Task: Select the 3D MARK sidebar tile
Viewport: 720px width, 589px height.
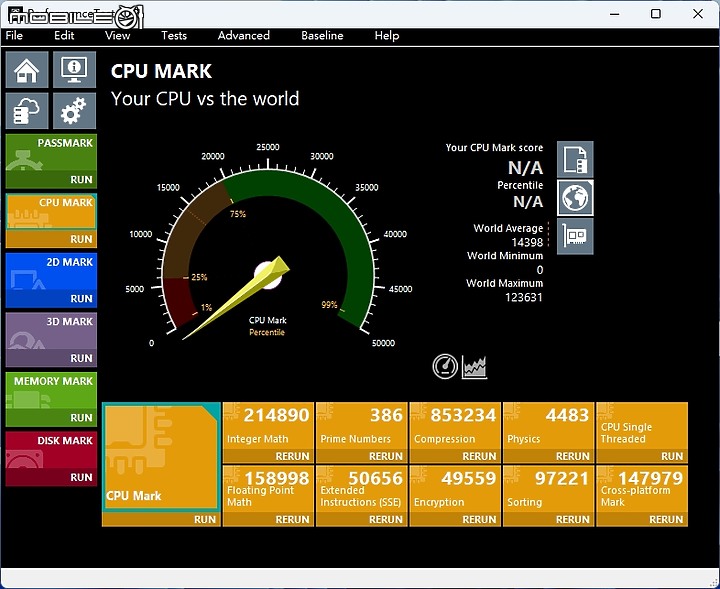Action: [51, 331]
